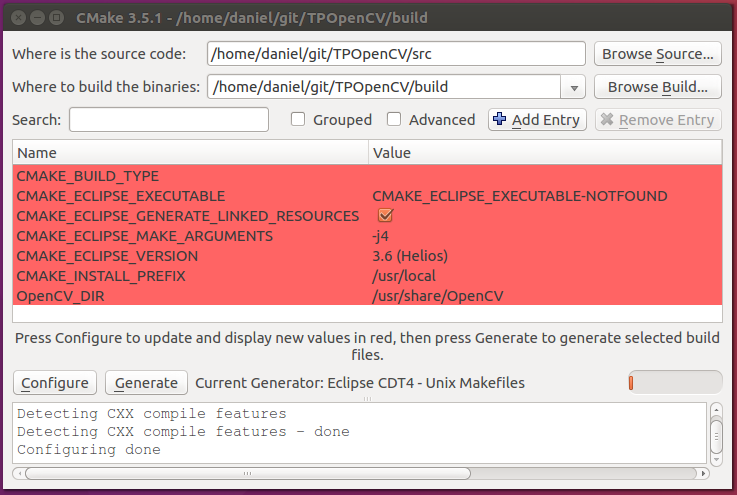The width and height of the screenshot is (737, 495).
Task: Select the CMAKE_ECLIPSE_VERSION entry
Action: [x=107, y=256]
